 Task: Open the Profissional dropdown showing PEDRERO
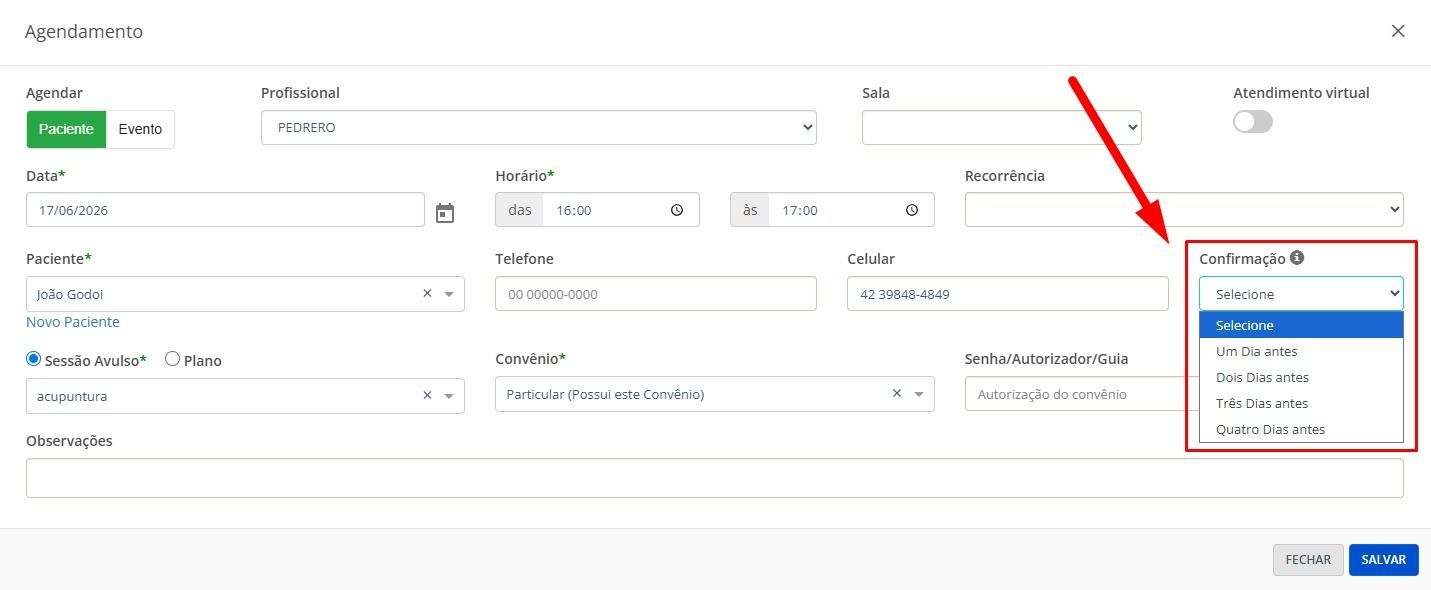click(x=539, y=127)
